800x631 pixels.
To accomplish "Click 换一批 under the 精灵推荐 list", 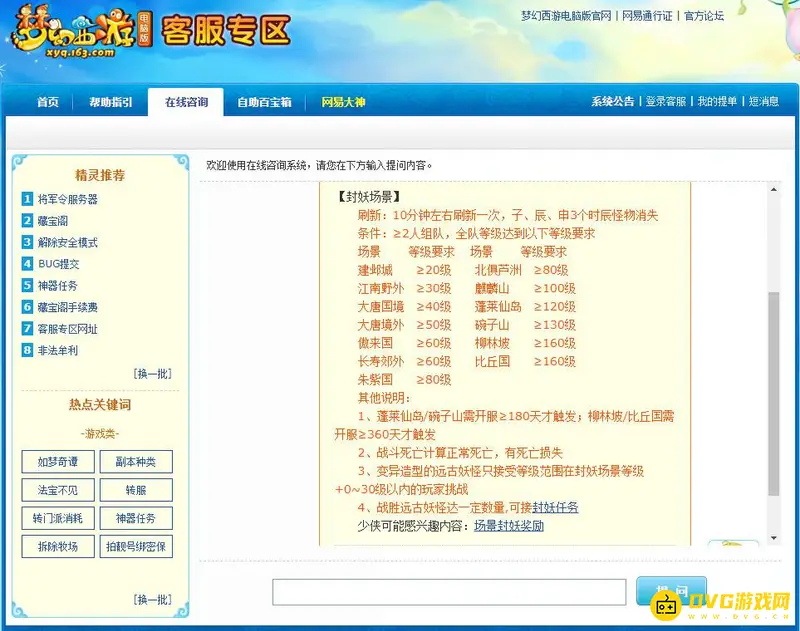I will (152, 374).
